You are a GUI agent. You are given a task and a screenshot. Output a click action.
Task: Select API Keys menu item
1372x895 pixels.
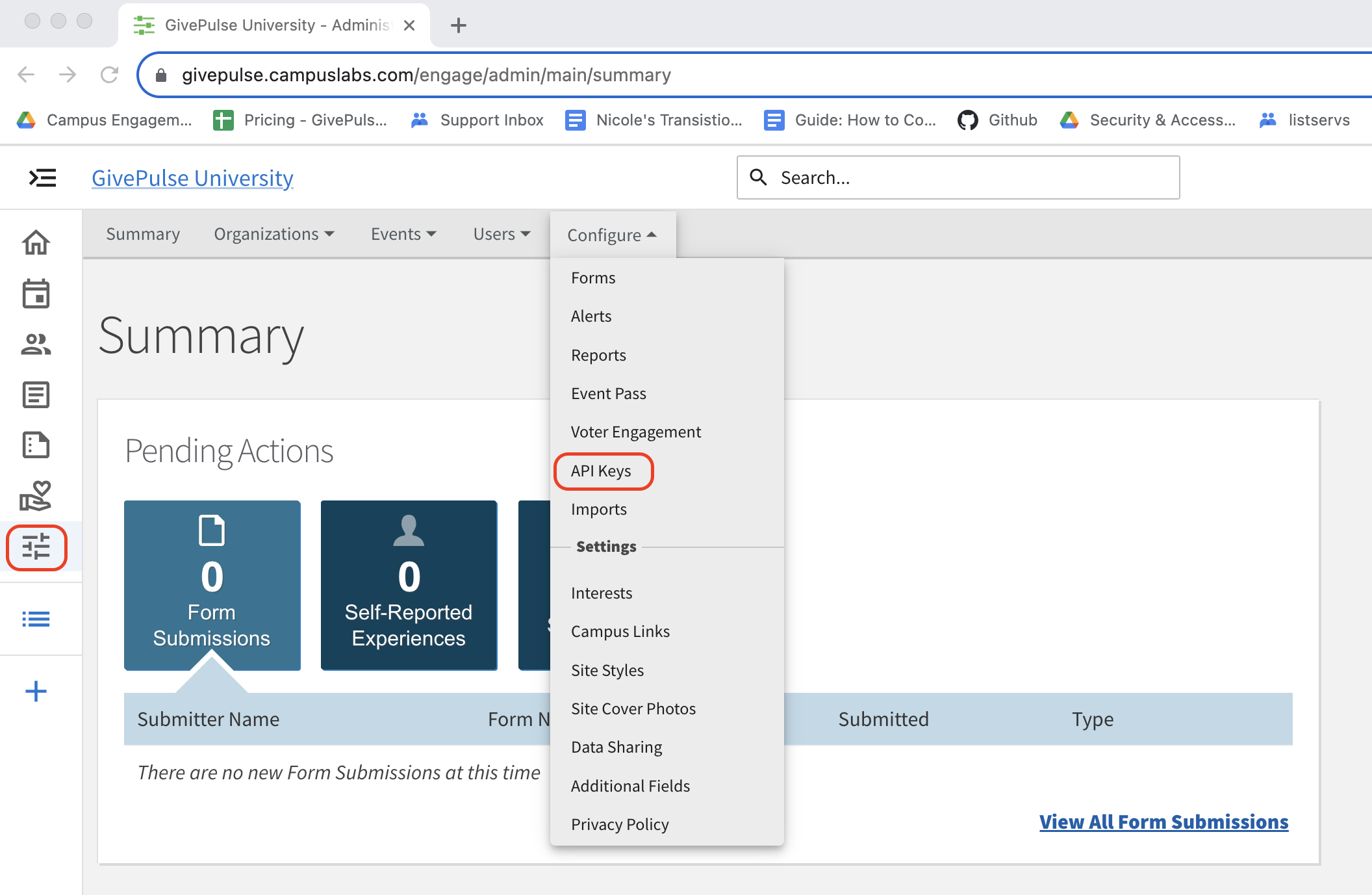tap(601, 471)
